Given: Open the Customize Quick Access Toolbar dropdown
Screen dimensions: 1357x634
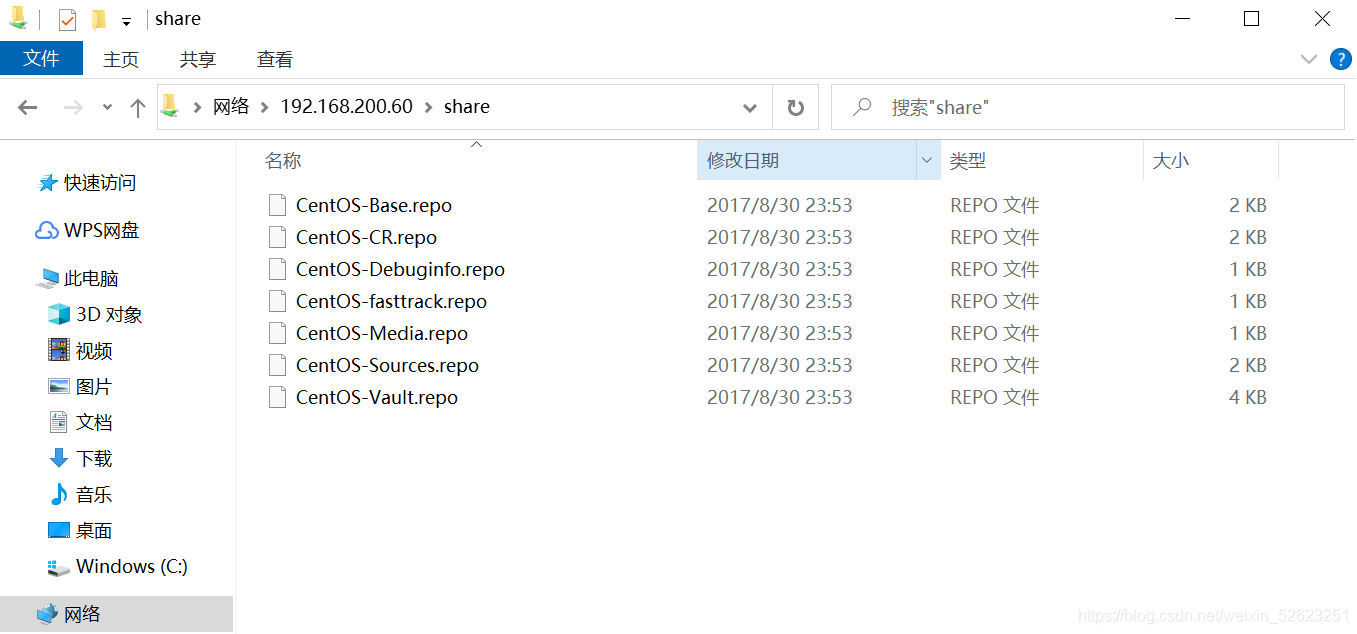Looking at the screenshot, I should (126, 21).
